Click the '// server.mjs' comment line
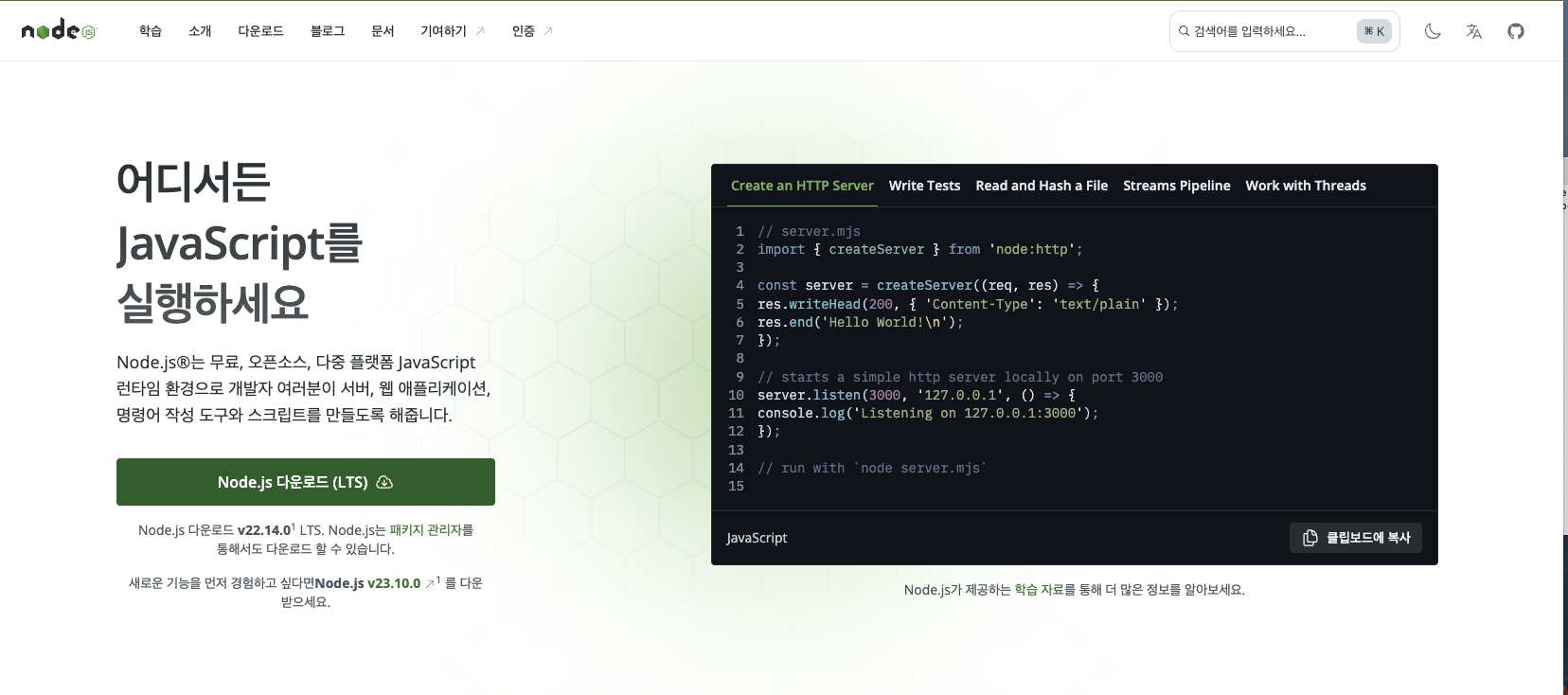Image resolution: width=1568 pixels, height=695 pixels. point(809,231)
